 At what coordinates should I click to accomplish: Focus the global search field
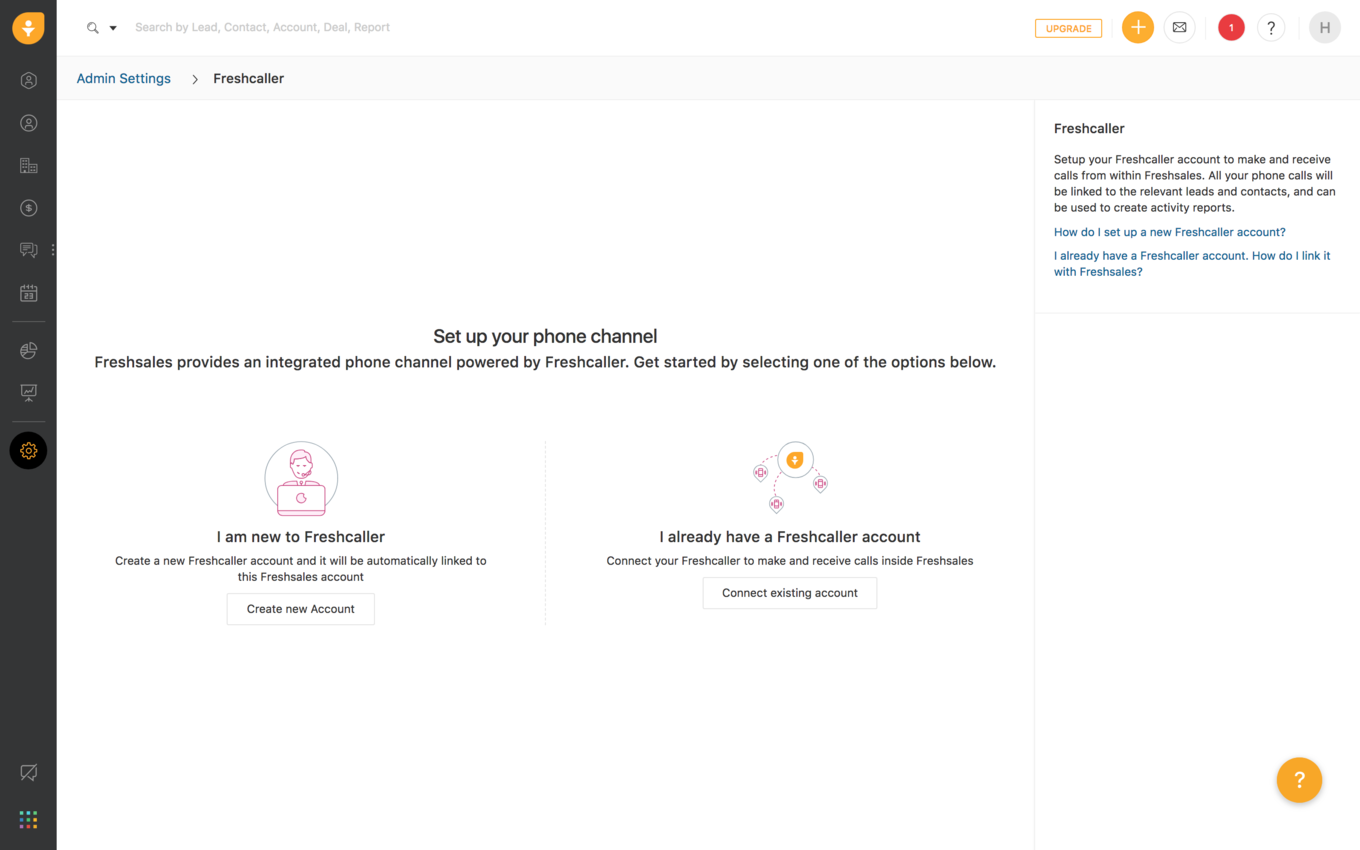click(x=262, y=28)
